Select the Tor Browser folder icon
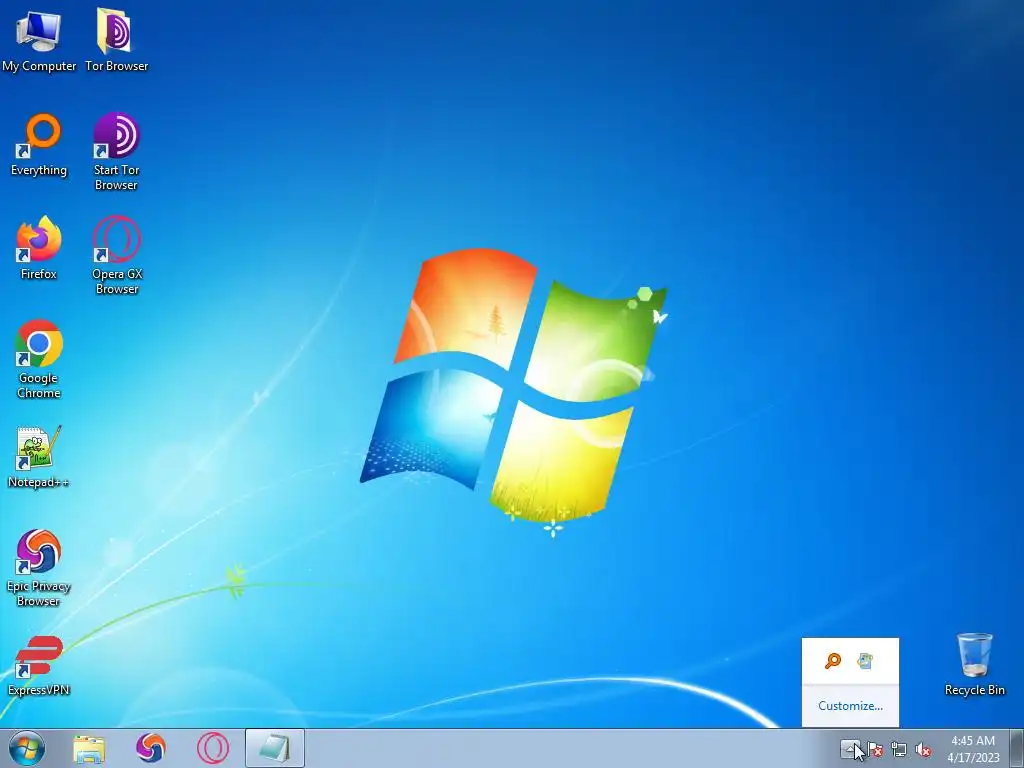The image size is (1024, 768). [x=116, y=40]
